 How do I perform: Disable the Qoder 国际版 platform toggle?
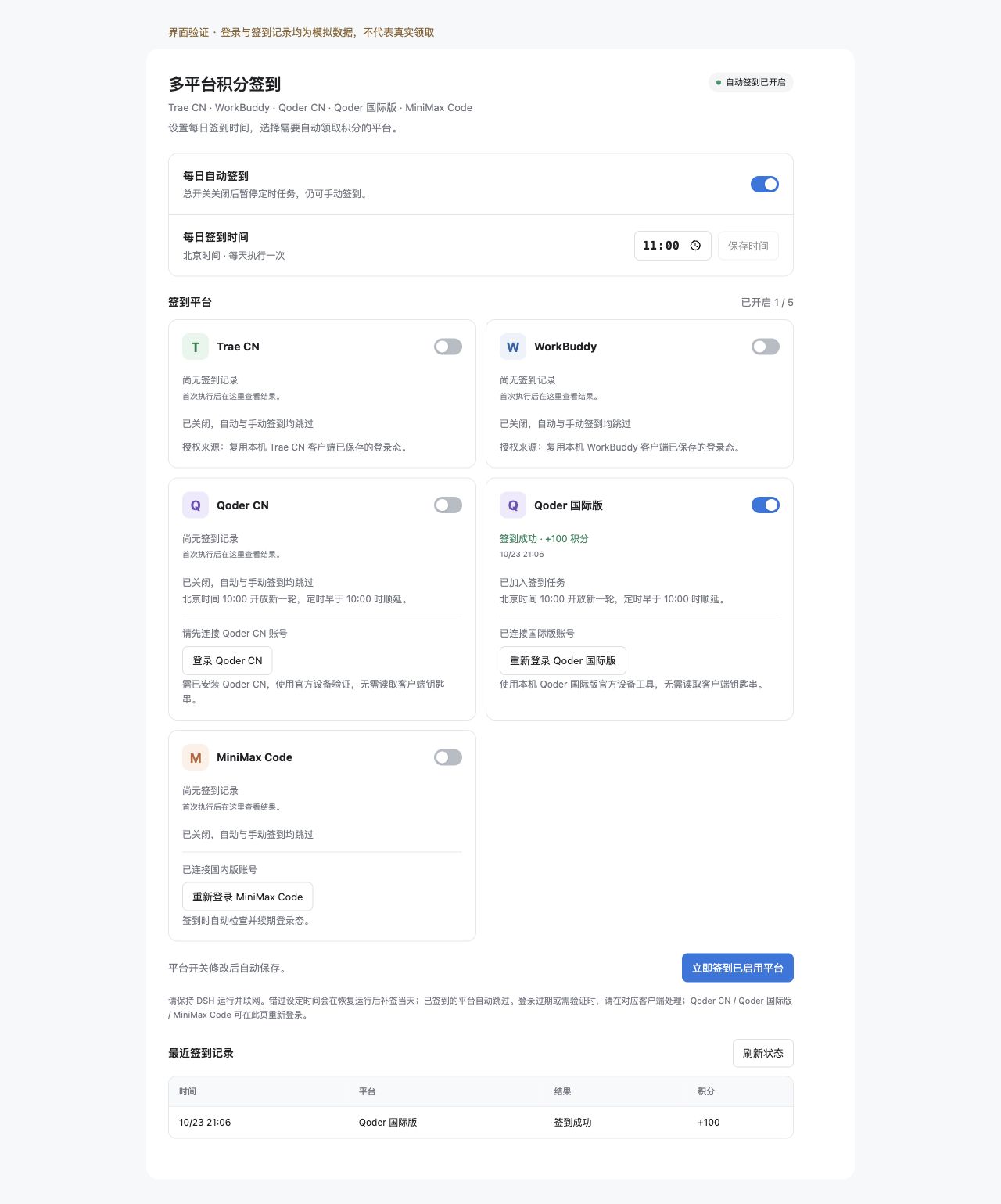(766, 505)
